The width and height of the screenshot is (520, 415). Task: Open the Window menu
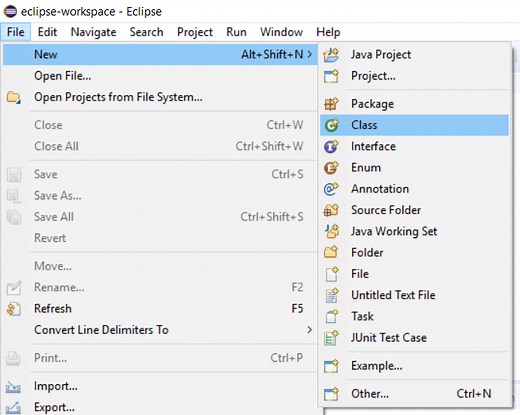pyautogui.click(x=281, y=32)
